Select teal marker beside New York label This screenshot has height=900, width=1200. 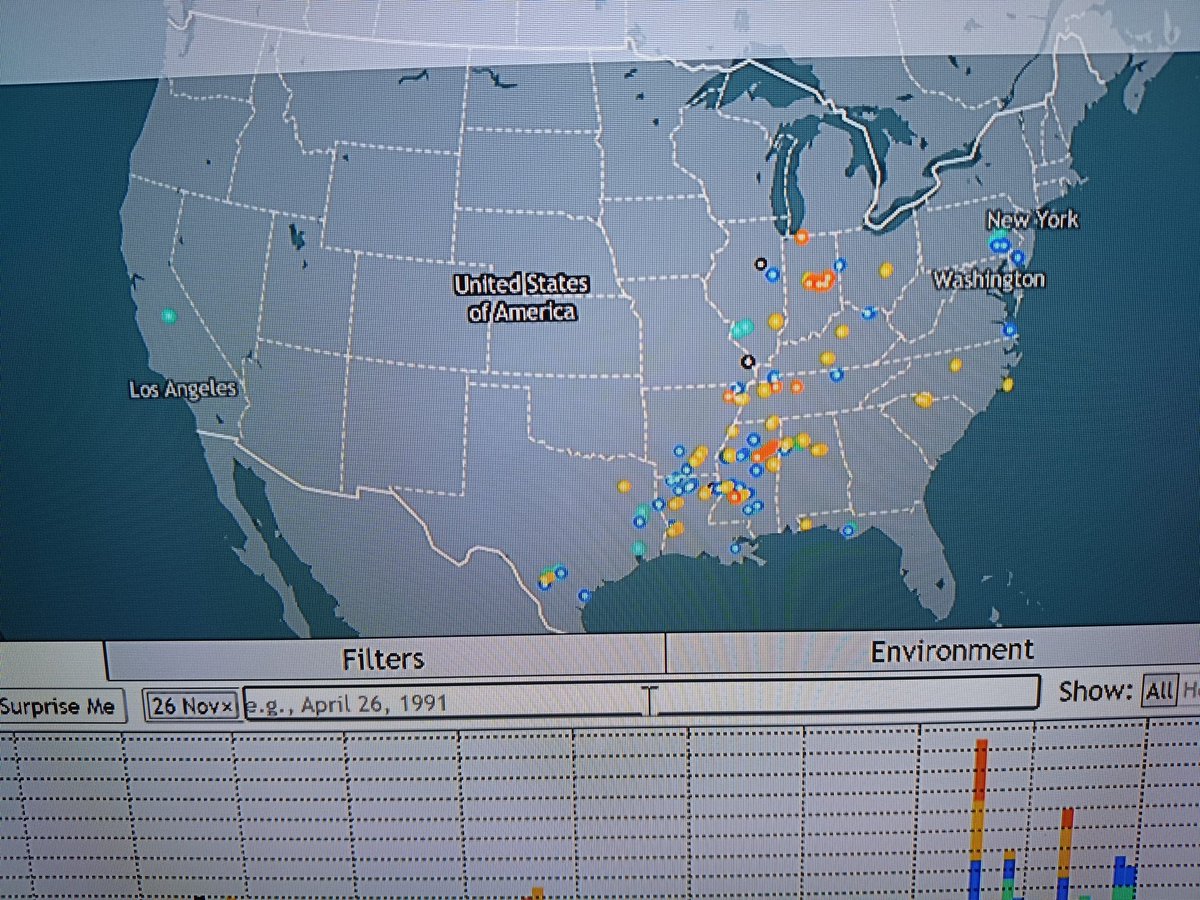click(x=999, y=233)
